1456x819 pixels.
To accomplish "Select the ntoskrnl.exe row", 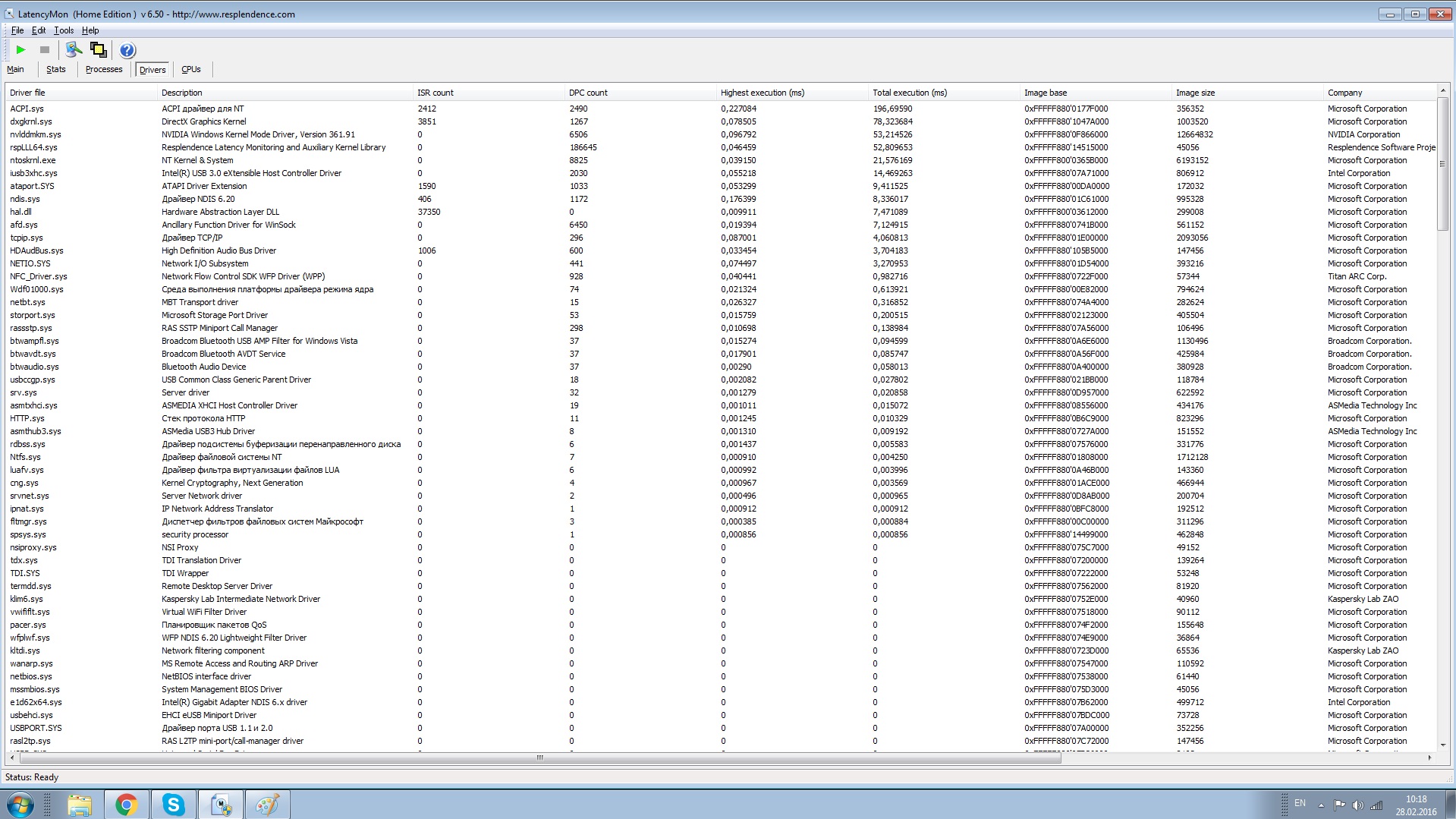I will tap(721, 160).
